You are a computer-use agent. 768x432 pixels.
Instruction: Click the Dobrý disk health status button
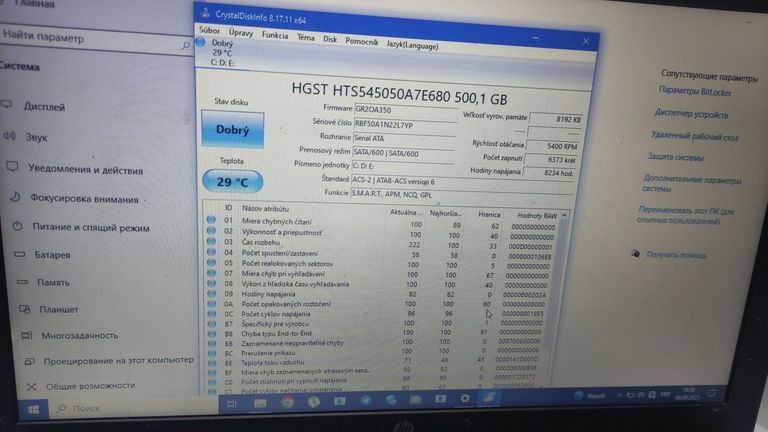pos(233,130)
